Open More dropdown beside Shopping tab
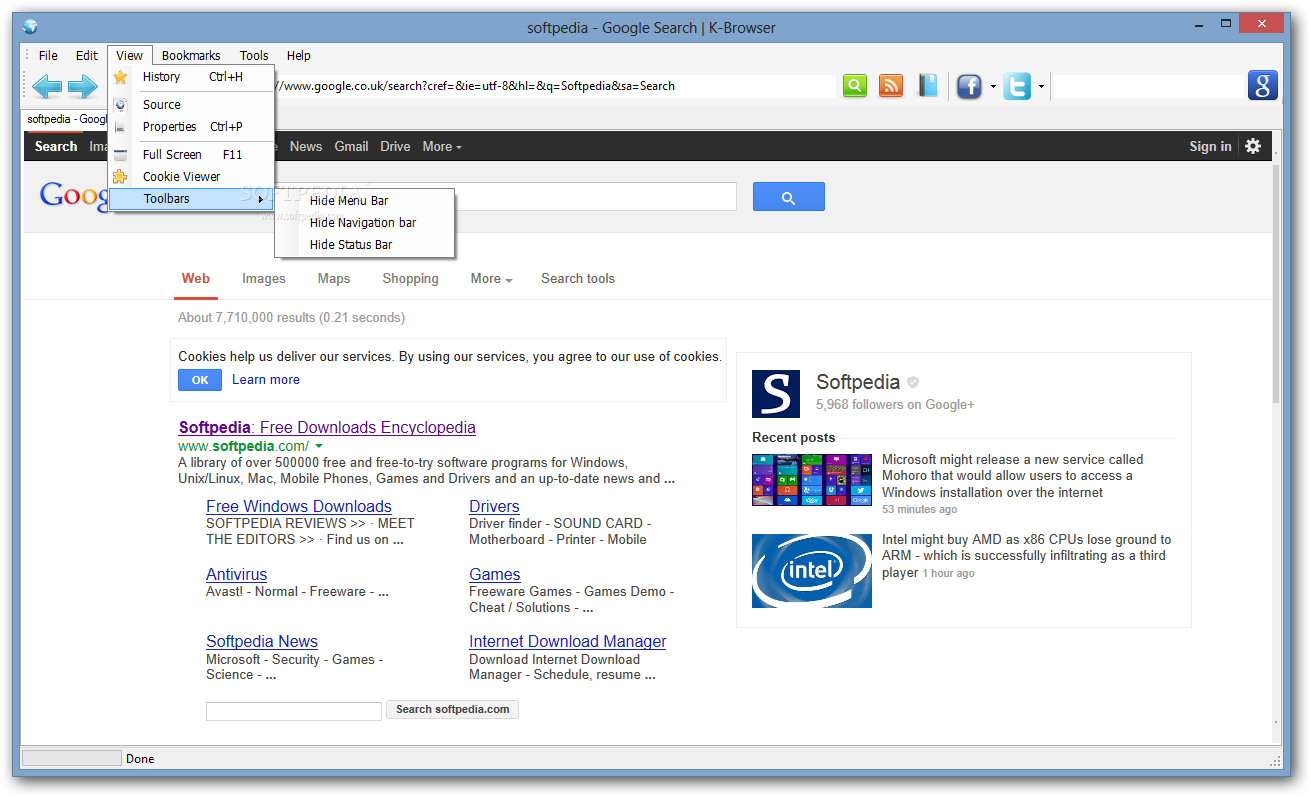This screenshot has height=797, width=1311. (491, 279)
